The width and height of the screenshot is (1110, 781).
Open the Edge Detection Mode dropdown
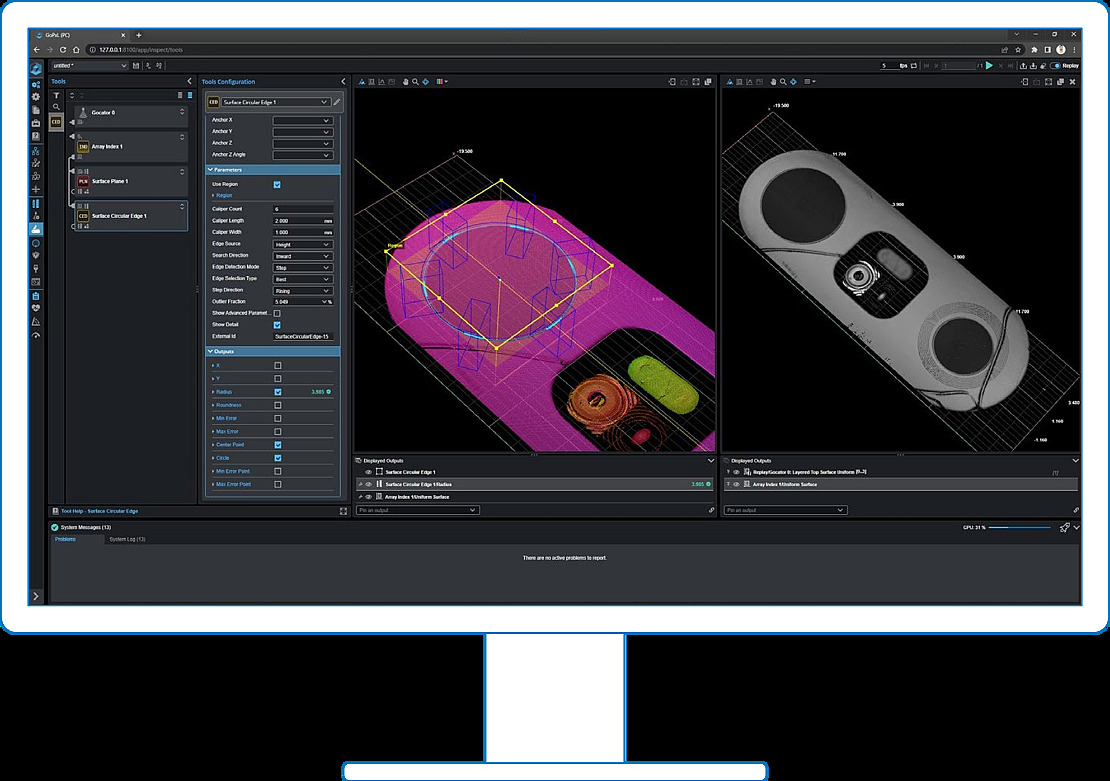tap(302, 268)
